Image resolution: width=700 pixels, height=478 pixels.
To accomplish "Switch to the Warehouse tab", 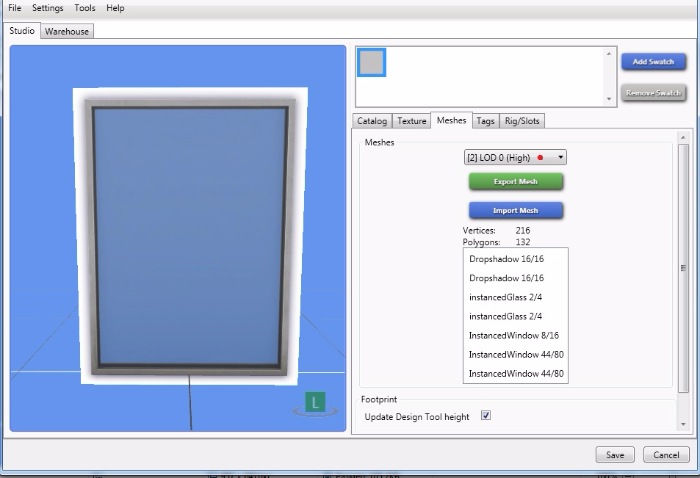I will 67,31.
